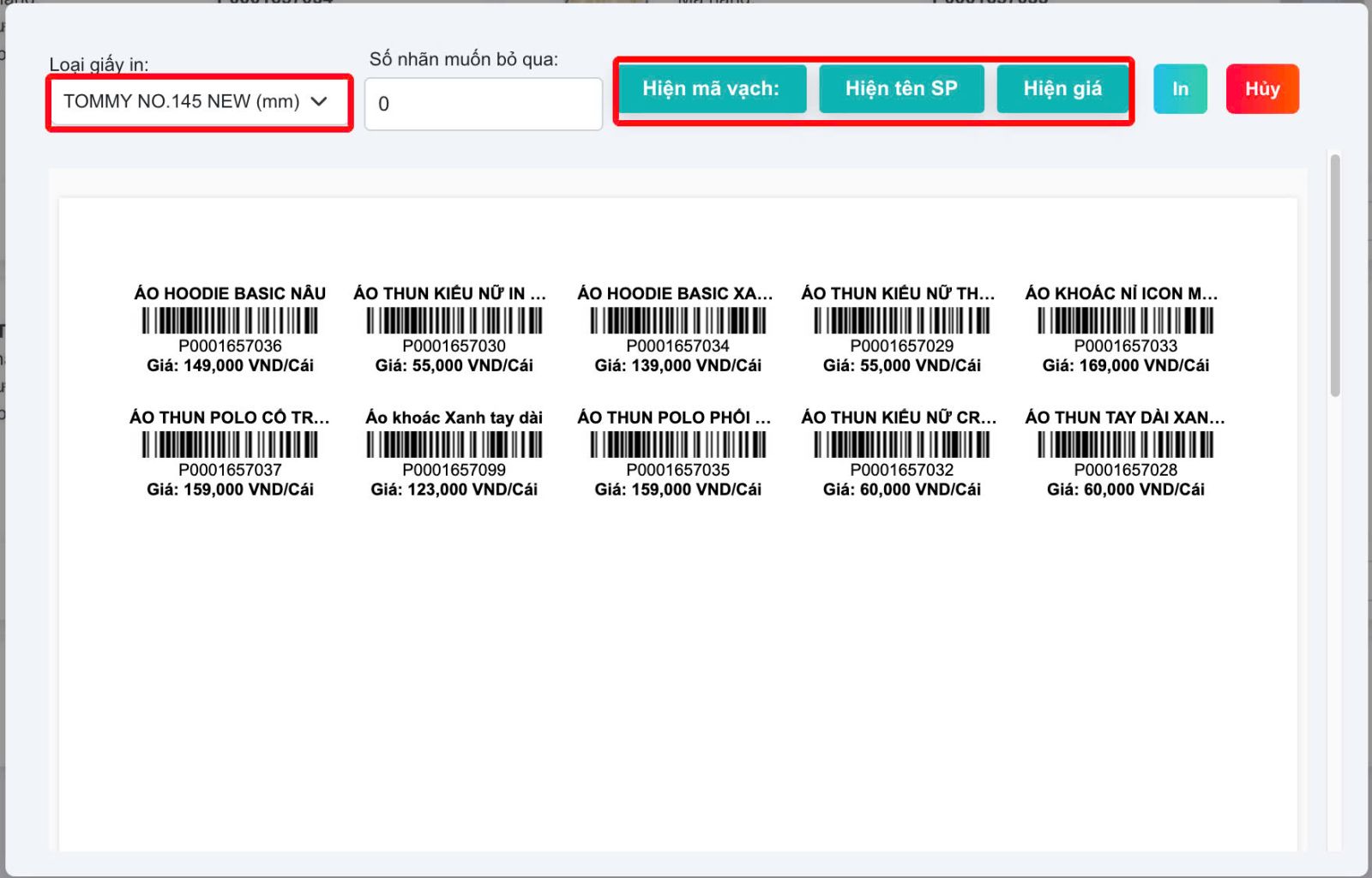Click the red 'Hủy' cancel button
Screen dimensions: 1372x878
click(x=1262, y=89)
